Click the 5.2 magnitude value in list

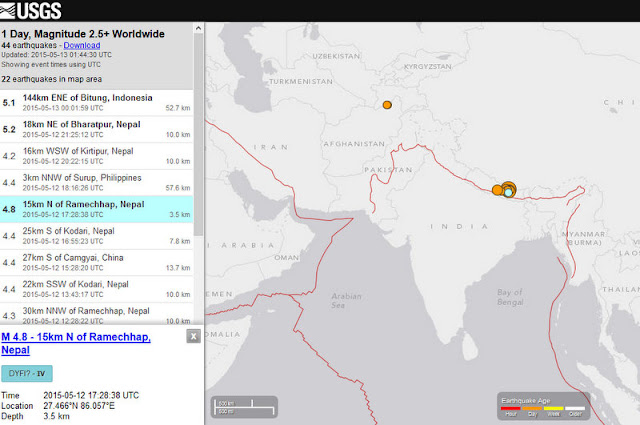point(9,130)
